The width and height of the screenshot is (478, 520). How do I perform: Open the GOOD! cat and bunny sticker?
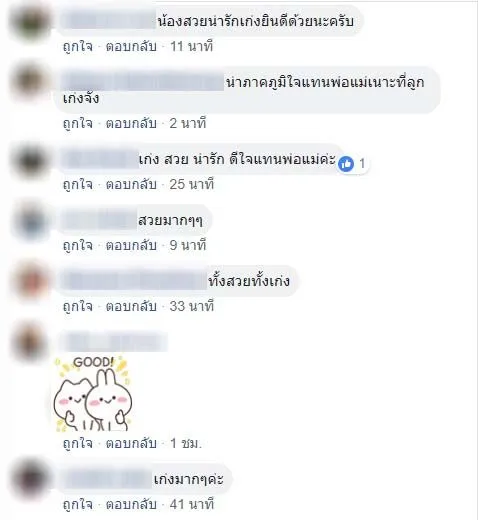click(93, 394)
